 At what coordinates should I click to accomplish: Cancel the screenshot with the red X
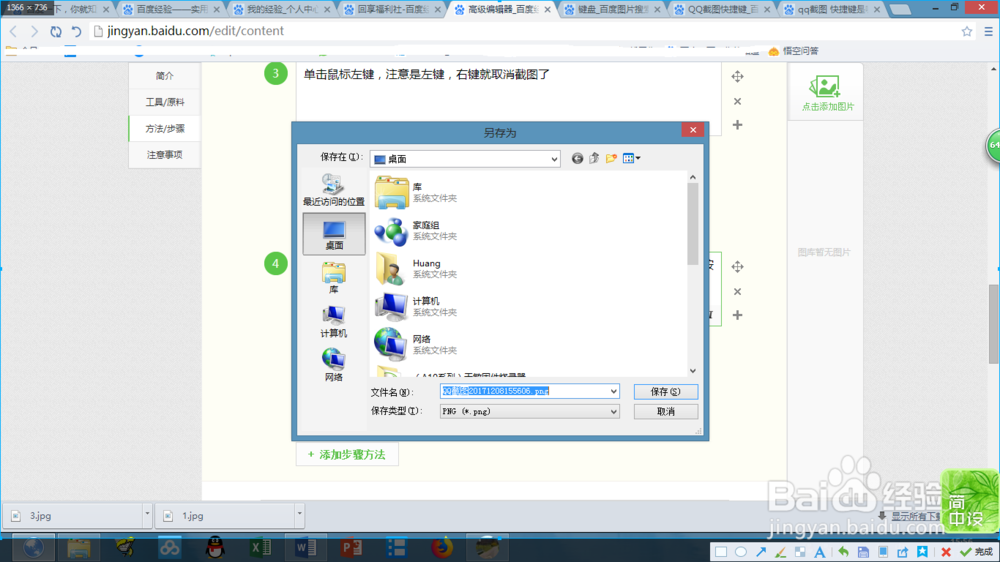(946, 552)
